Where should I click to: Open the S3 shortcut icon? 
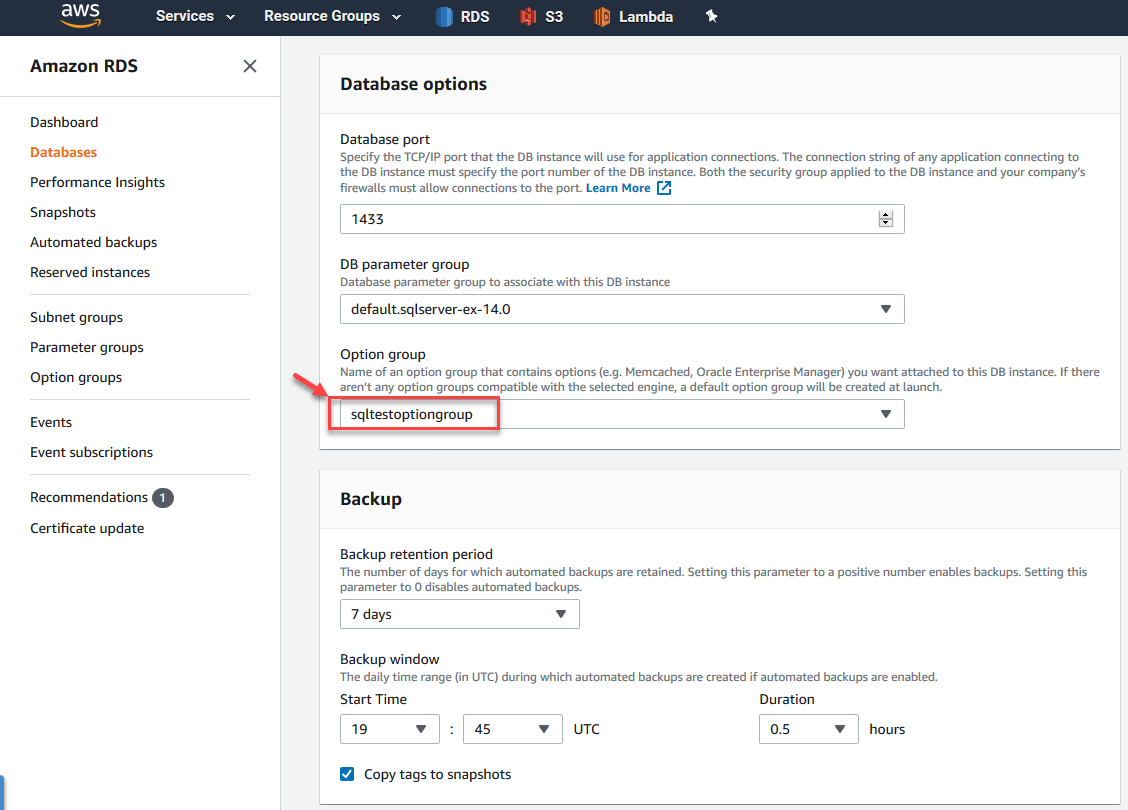[x=529, y=17]
